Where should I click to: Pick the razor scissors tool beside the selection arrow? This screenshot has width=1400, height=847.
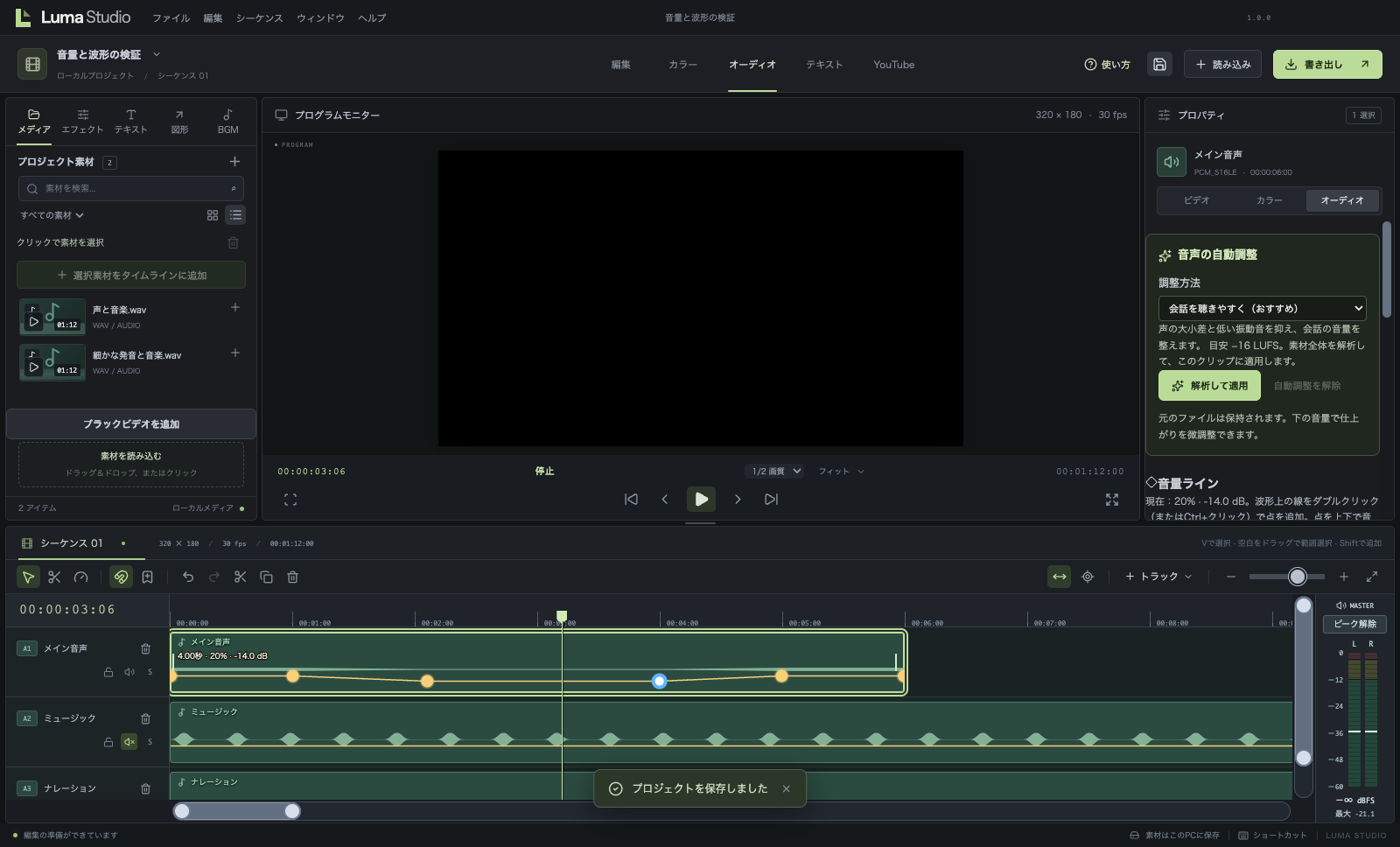[54, 577]
